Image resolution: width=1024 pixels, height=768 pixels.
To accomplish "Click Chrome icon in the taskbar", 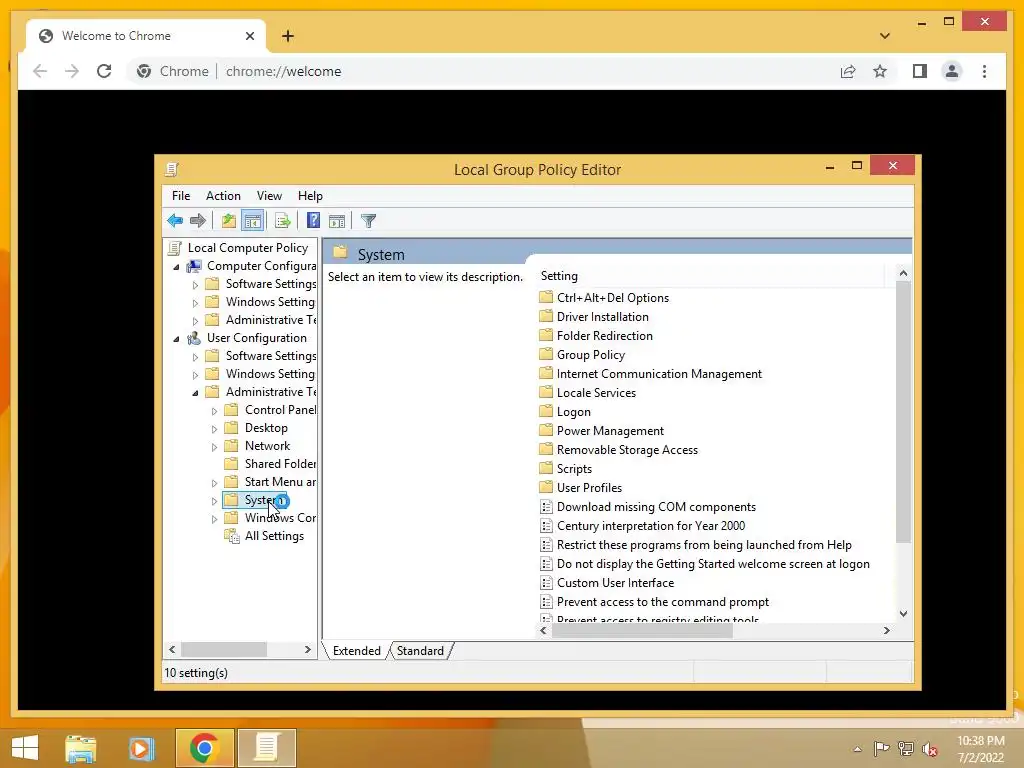I will point(204,748).
